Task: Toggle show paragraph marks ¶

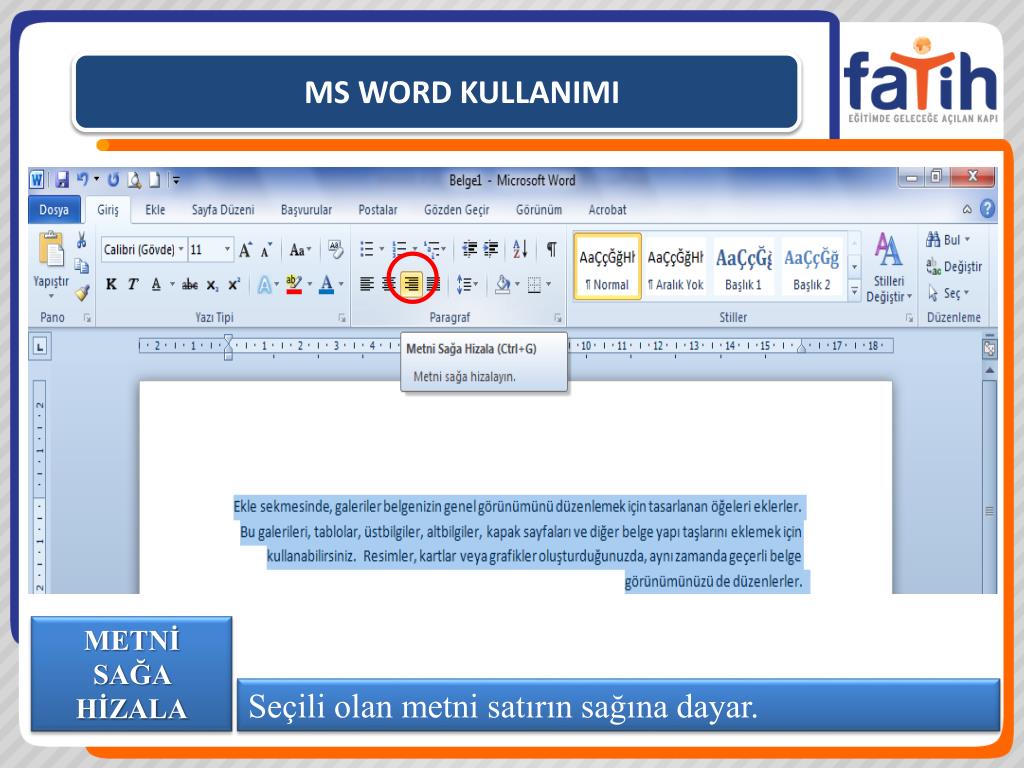Action: (552, 249)
